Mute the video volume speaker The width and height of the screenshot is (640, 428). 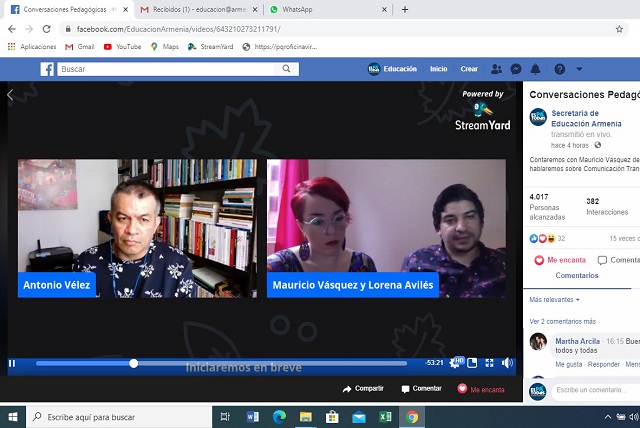tap(507, 363)
